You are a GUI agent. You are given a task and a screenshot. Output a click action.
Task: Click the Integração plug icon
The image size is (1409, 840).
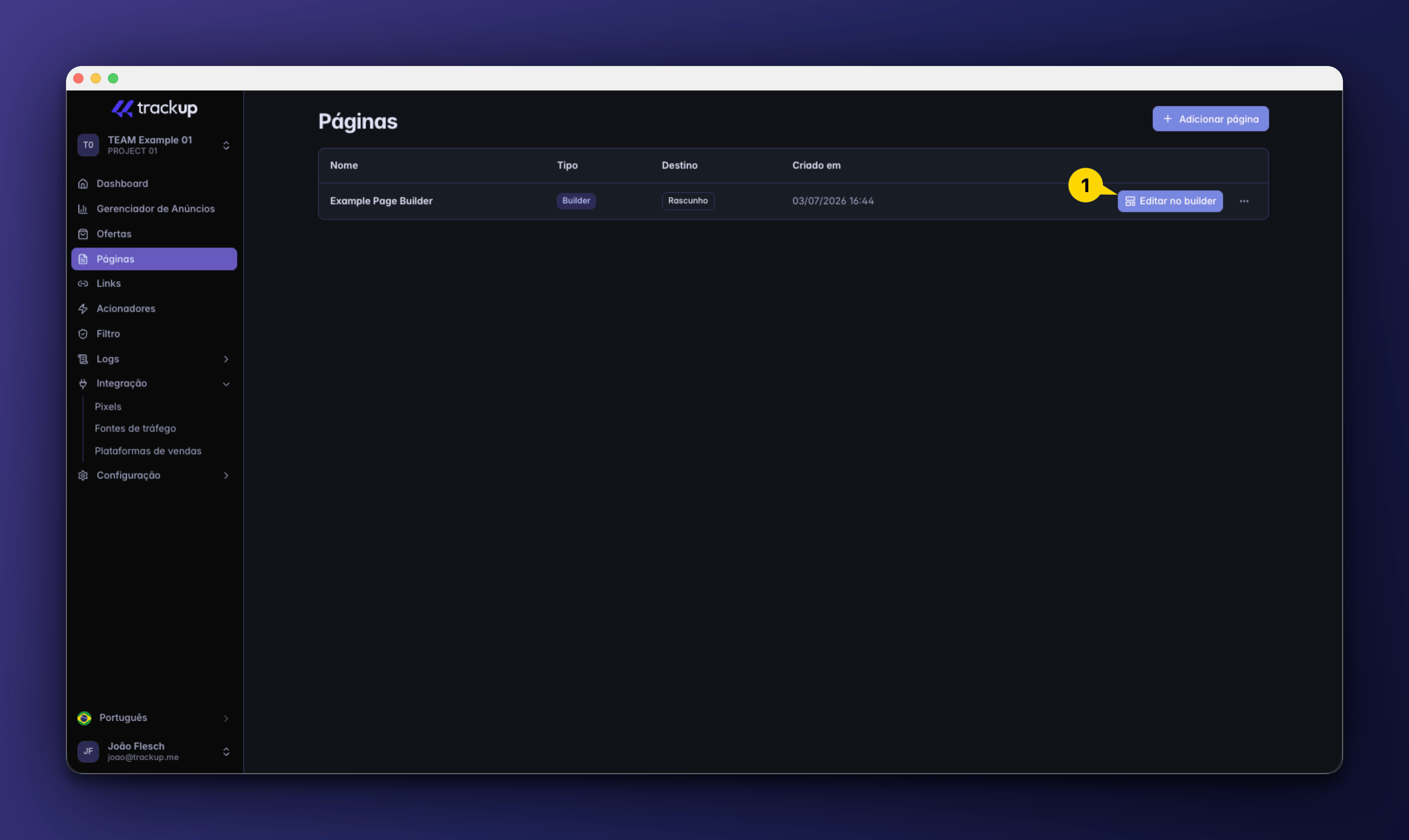tap(82, 384)
